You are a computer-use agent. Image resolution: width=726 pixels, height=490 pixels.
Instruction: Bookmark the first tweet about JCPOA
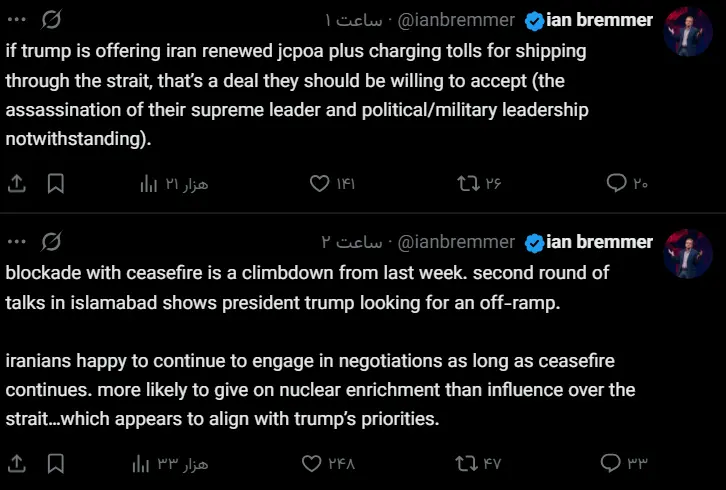click(x=56, y=183)
